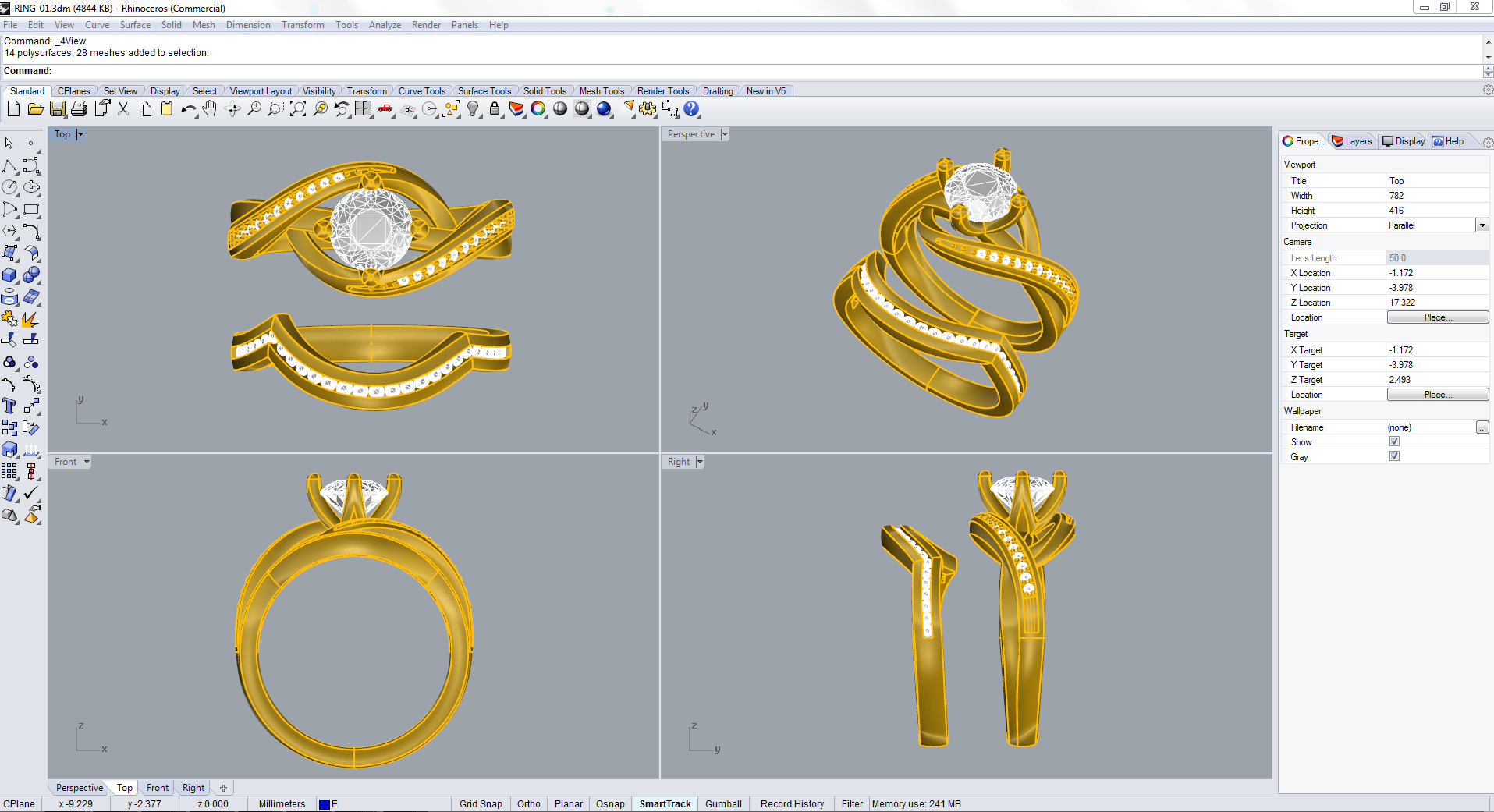Open the Transform menu

click(303, 25)
